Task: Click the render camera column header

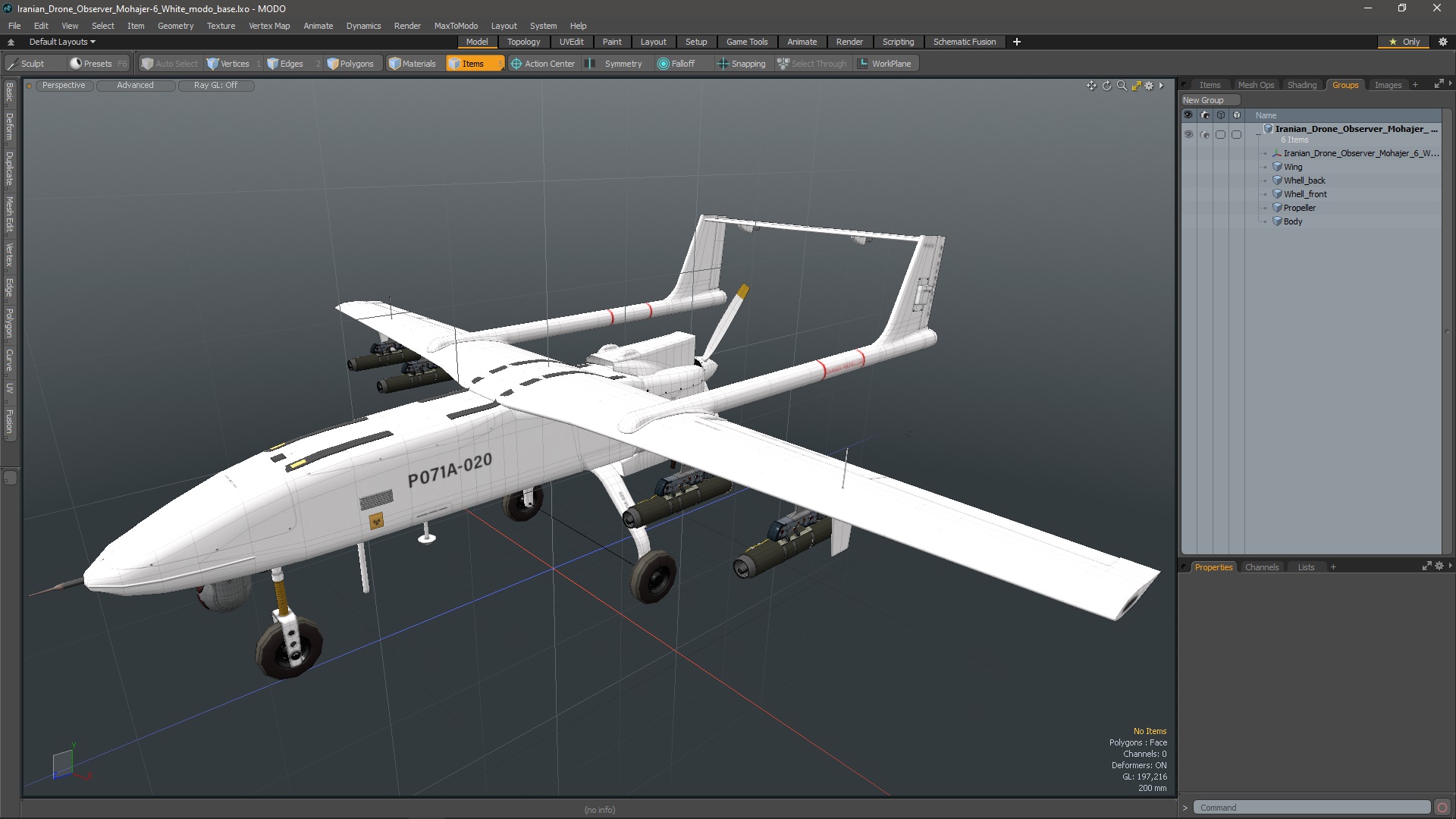Action: pos(1205,115)
